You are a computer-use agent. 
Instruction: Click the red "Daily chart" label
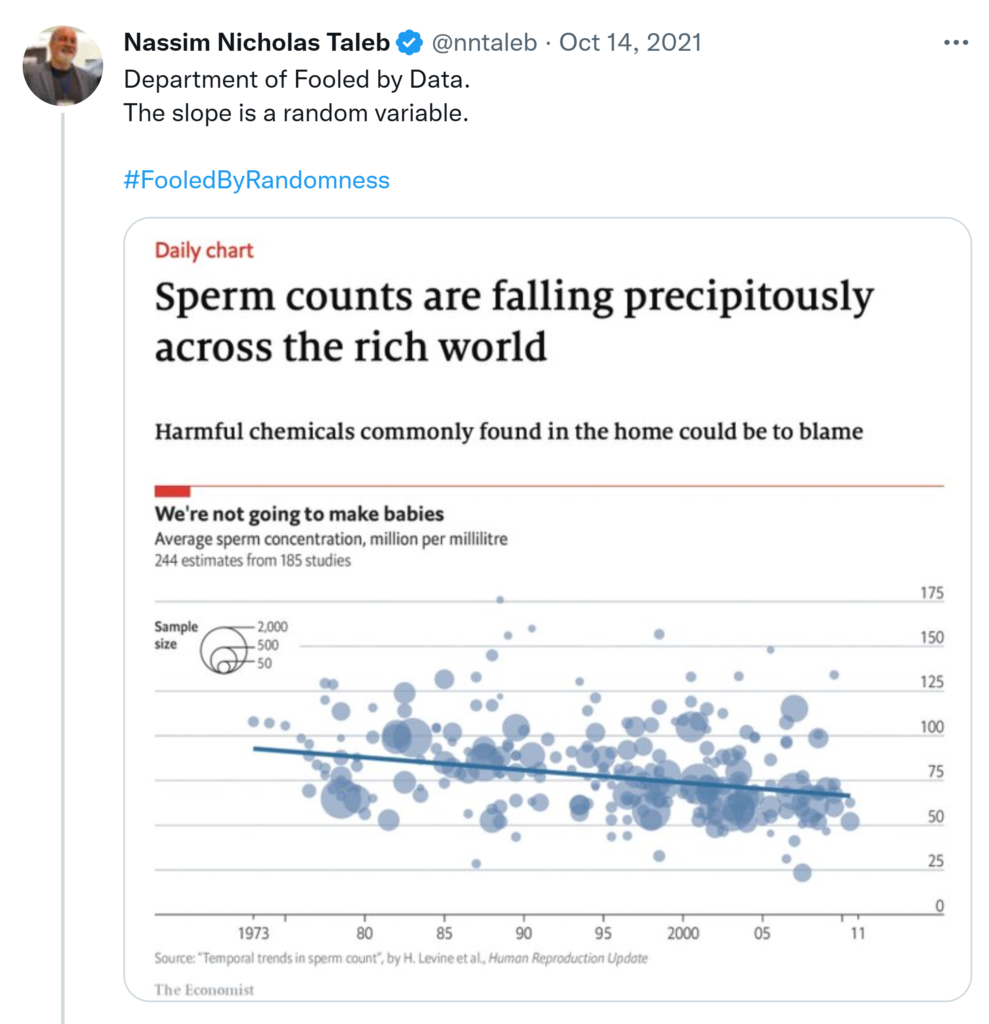[204, 250]
